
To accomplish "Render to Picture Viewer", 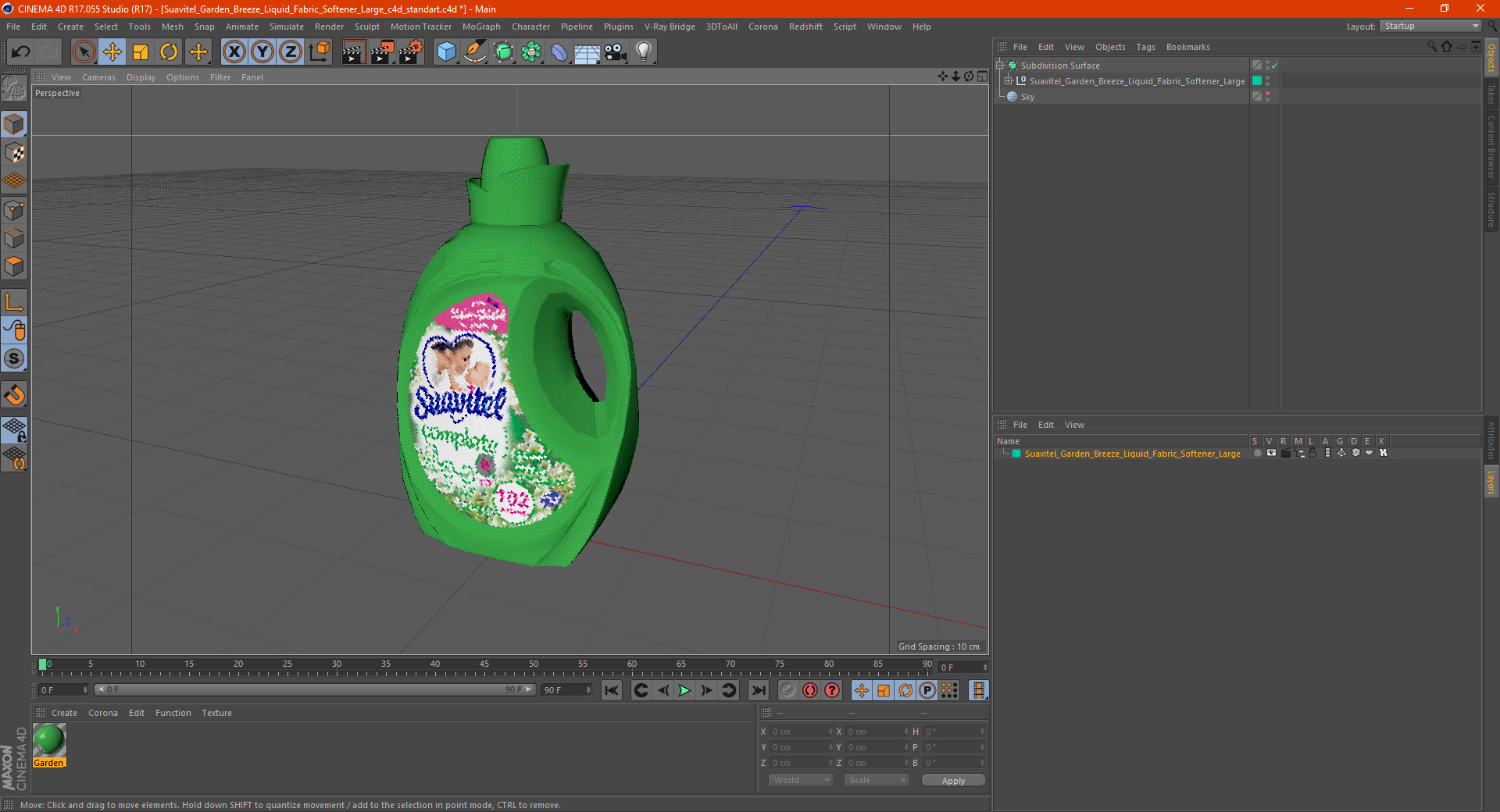I will point(382,52).
